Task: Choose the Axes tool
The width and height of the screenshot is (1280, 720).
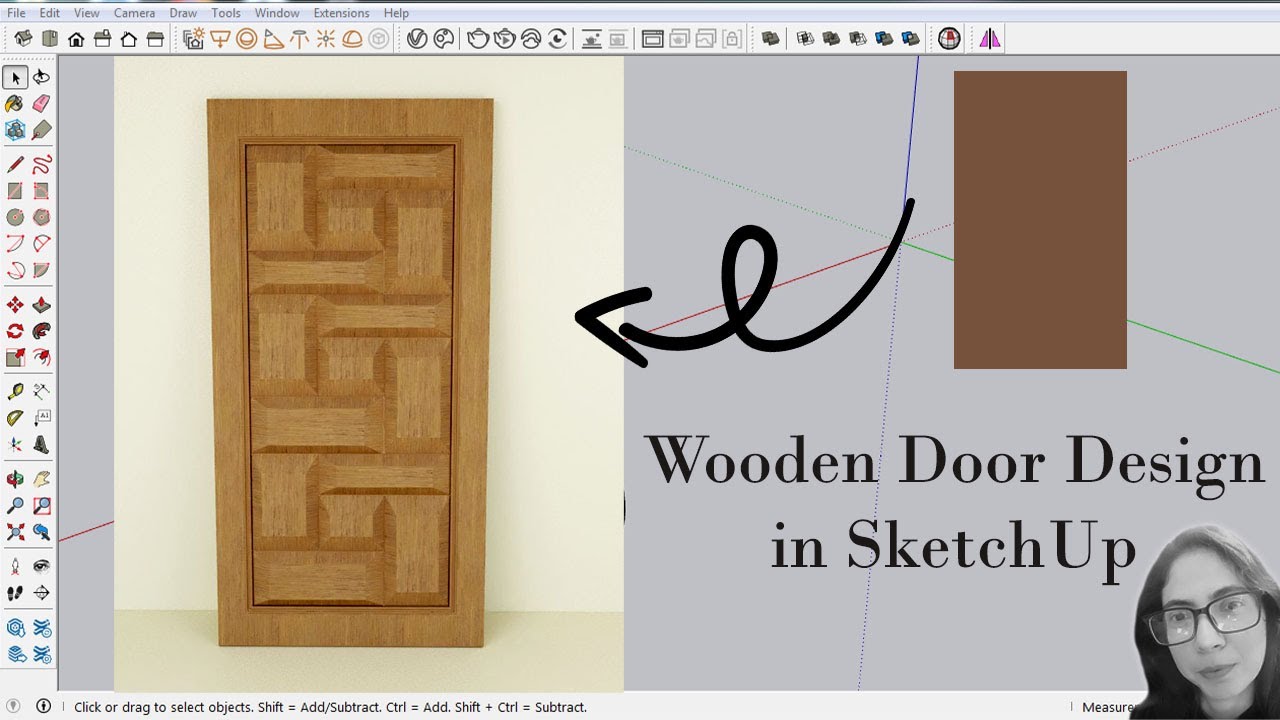Action: (x=15, y=444)
